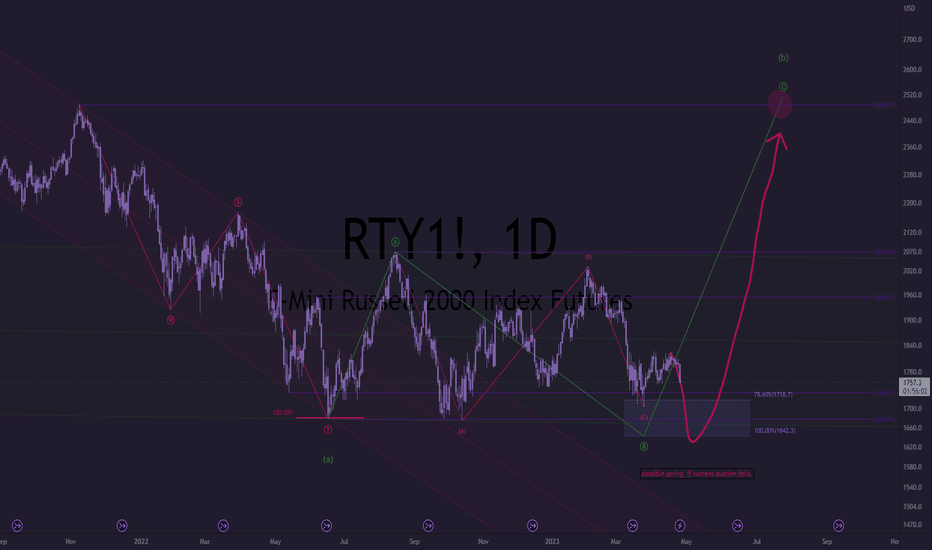
Task: Open the rollover marker just left of the 2022 label
Action: (122, 526)
